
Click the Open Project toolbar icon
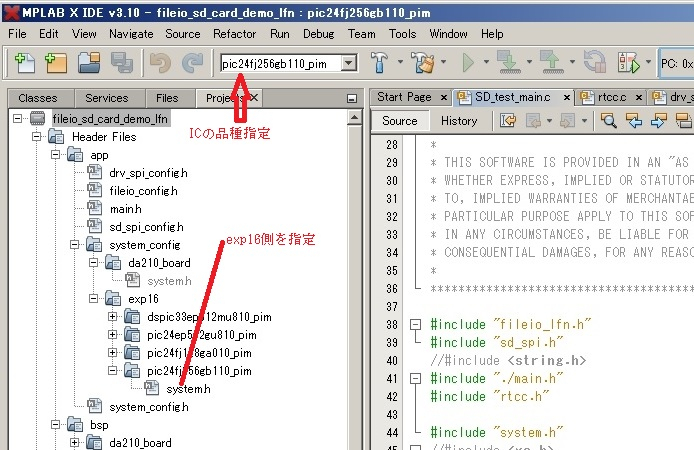[x=89, y=63]
